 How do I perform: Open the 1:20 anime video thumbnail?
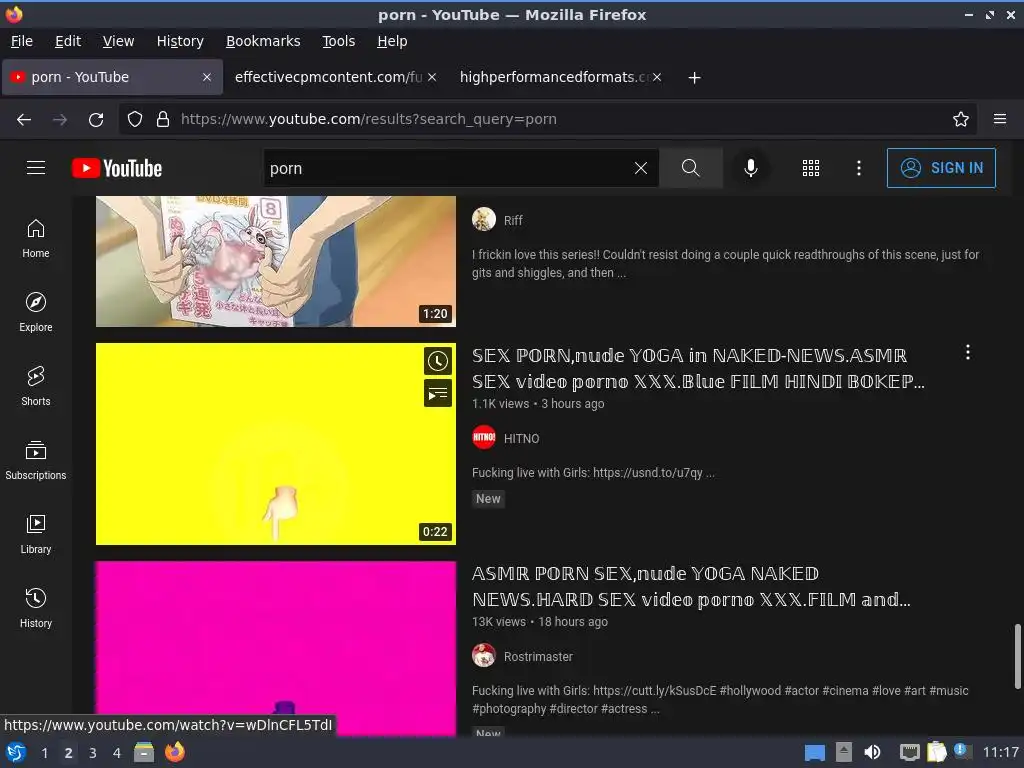[276, 261]
